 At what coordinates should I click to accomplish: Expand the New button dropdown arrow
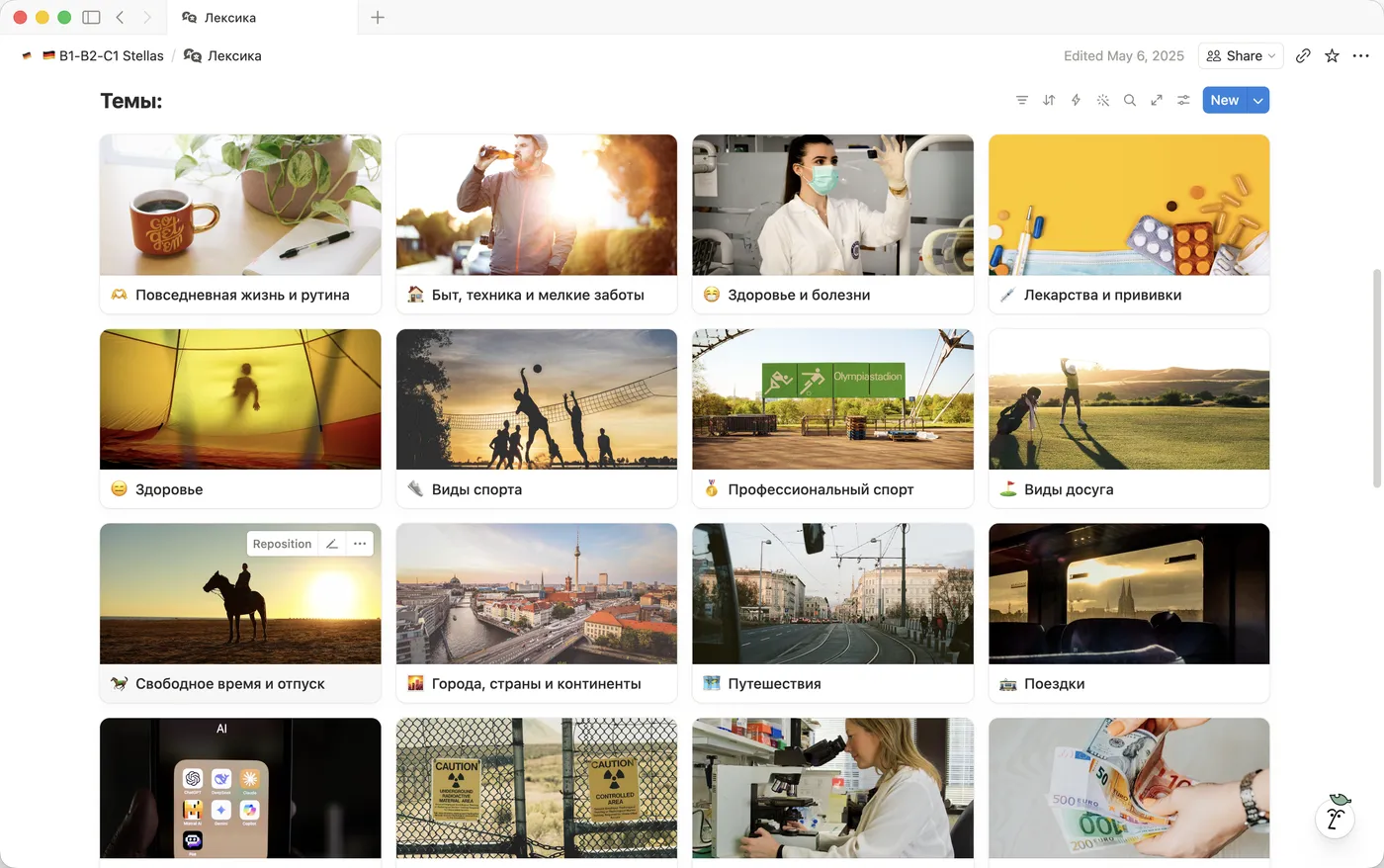click(1258, 100)
